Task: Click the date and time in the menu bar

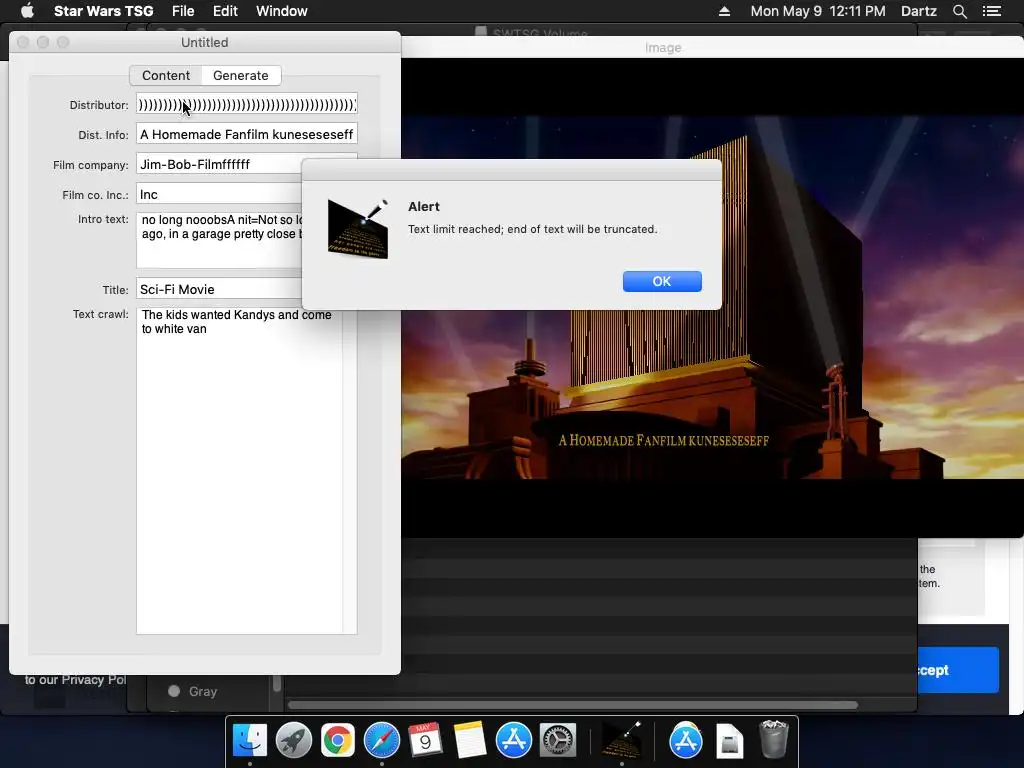Action: point(818,11)
